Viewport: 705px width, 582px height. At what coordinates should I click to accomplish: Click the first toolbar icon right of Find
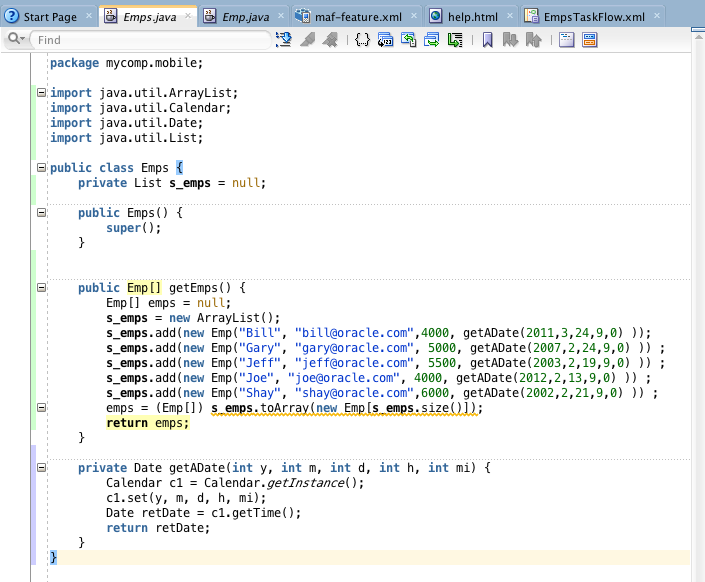tap(283, 40)
